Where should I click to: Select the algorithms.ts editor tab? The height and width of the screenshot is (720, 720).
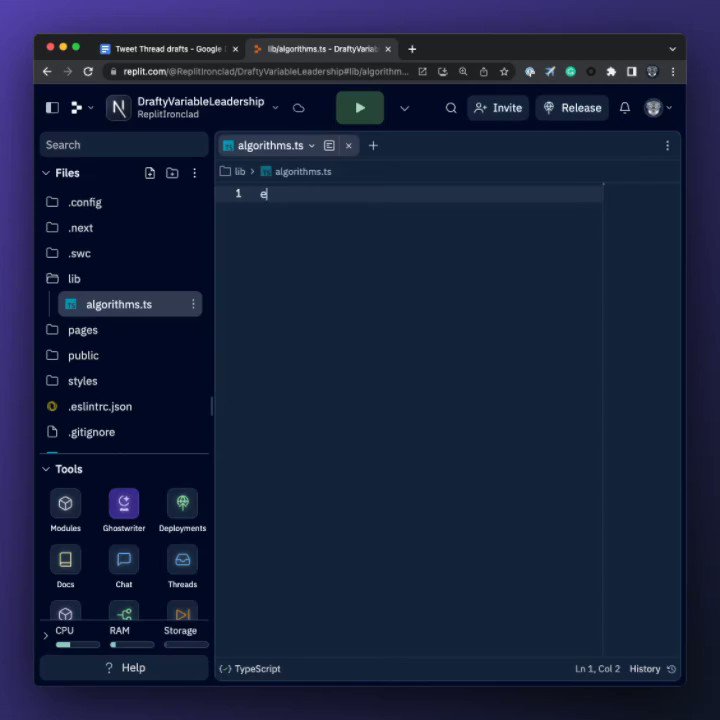point(270,146)
